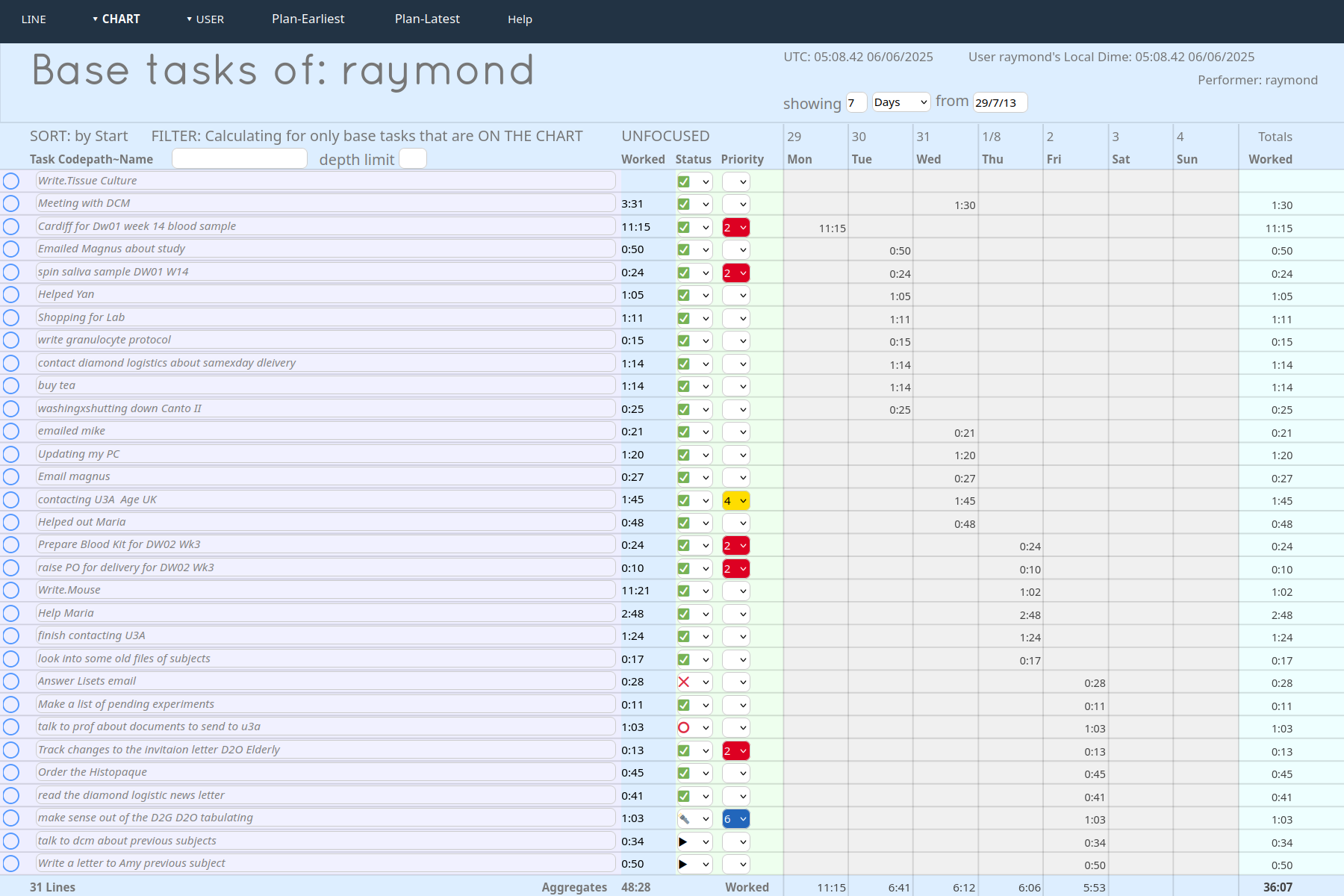
Task: Click the UNFOCUSED label
Action: click(x=665, y=136)
